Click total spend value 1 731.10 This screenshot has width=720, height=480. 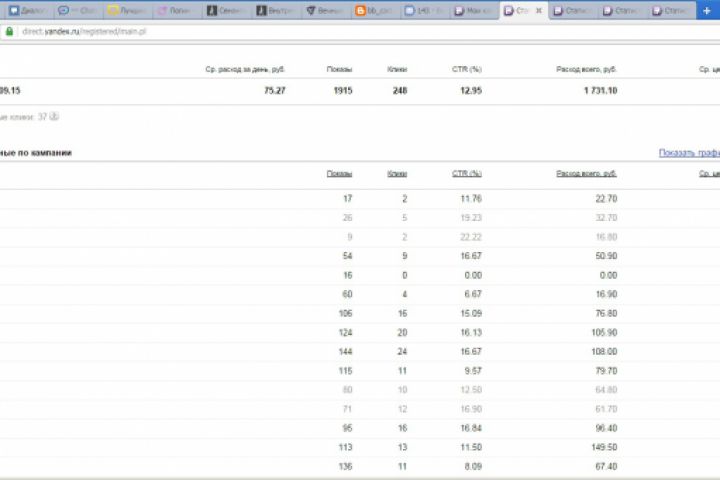(601, 91)
